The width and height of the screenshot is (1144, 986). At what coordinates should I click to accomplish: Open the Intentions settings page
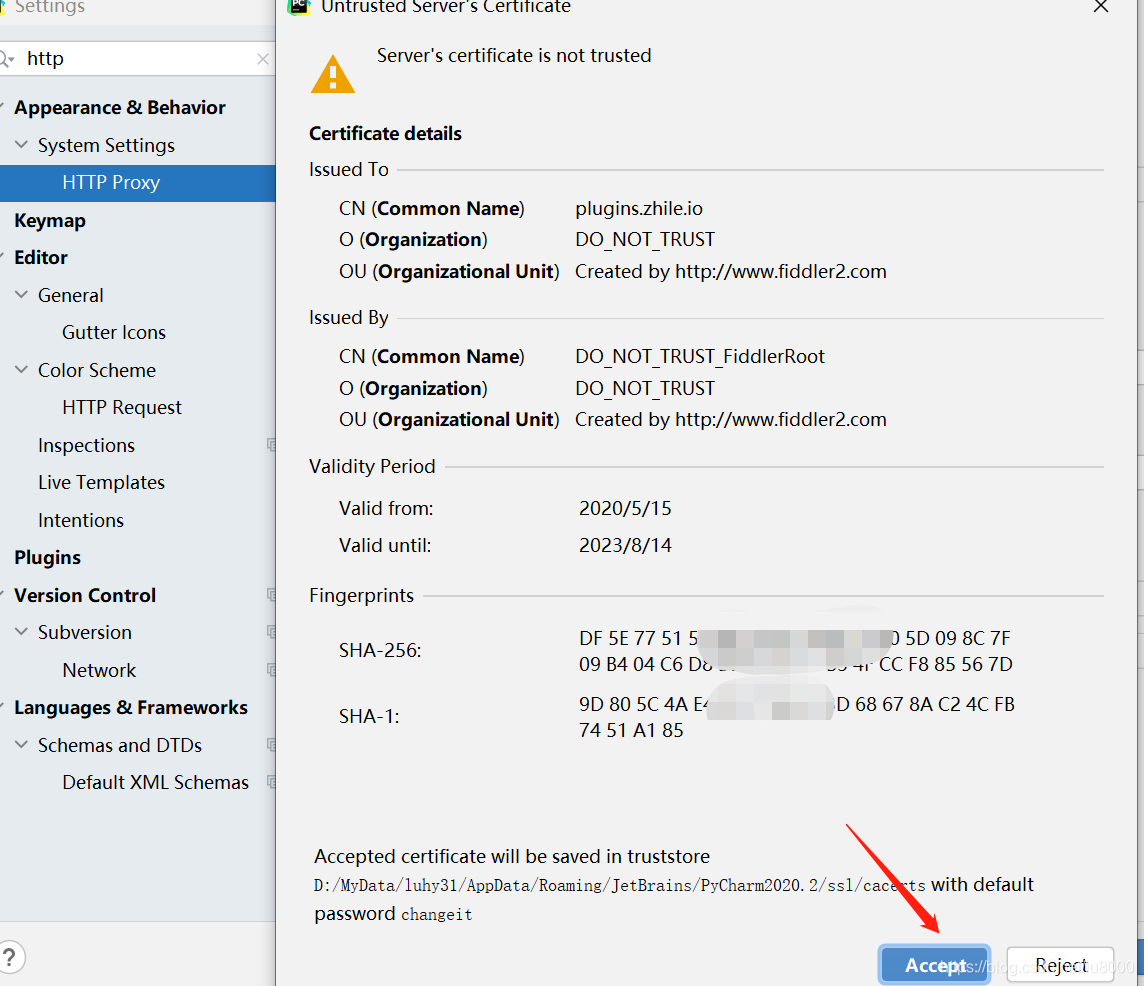coord(81,520)
